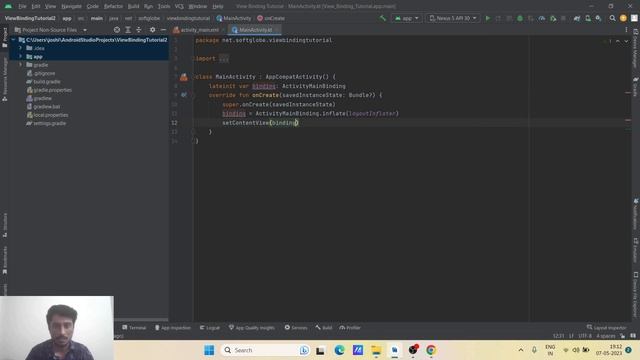Open the Nexus 5 API 30 device dropdown
The height and width of the screenshot is (360, 640).
[x=453, y=18]
